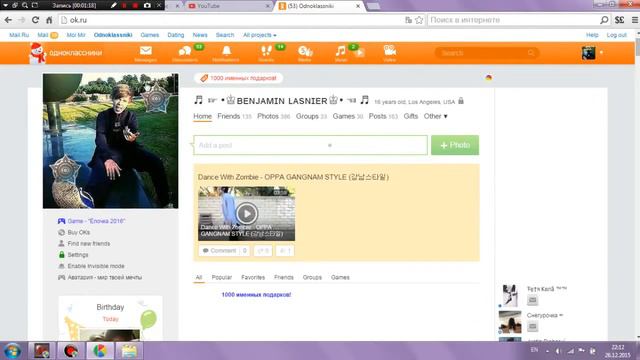Image resolution: width=640 pixels, height=360 pixels.
Task: Click the green + Photo button
Action: coord(455,145)
